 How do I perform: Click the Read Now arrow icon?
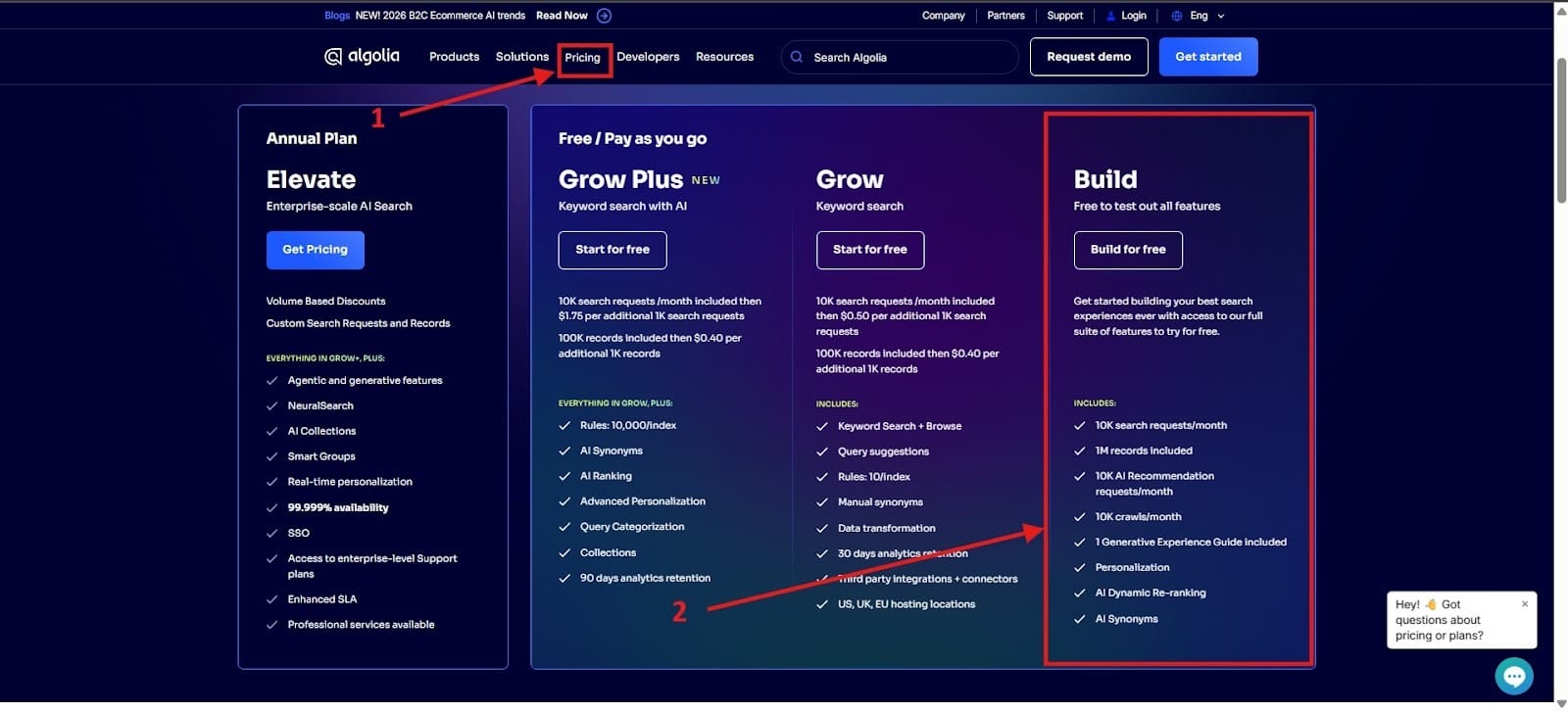point(604,16)
